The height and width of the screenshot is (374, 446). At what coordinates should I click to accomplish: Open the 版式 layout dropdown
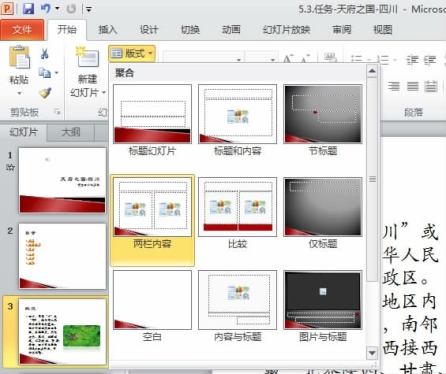pos(132,53)
